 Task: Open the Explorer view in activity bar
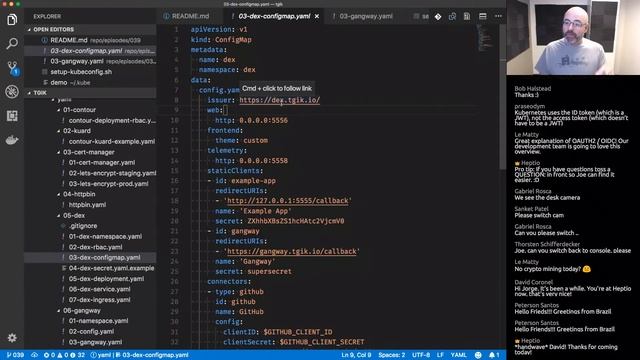(12, 20)
